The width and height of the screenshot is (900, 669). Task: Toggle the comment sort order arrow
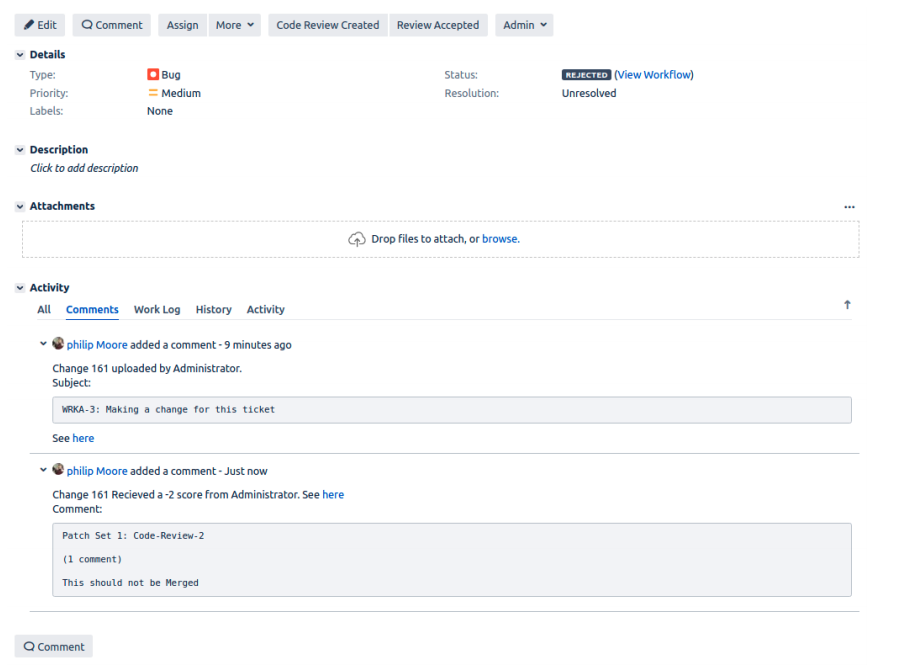click(847, 303)
